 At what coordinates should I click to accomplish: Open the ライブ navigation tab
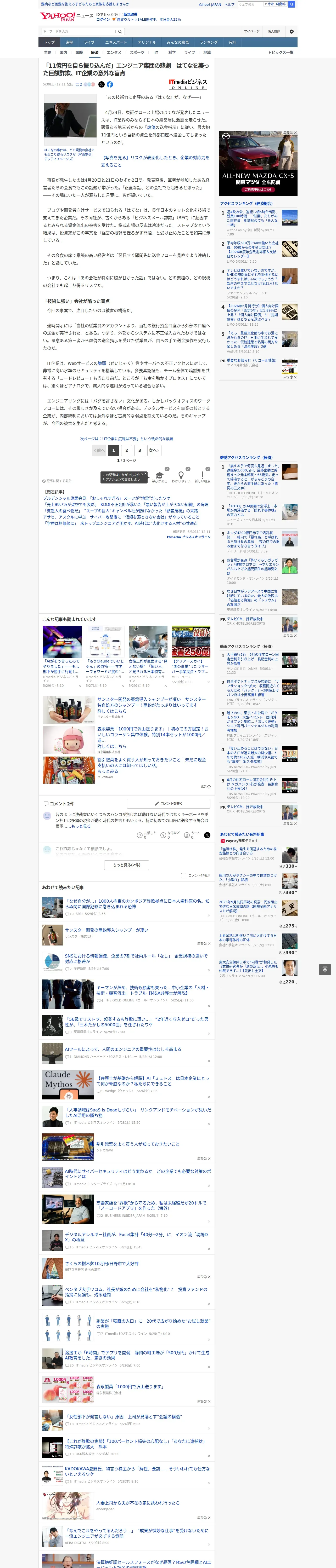[89, 43]
